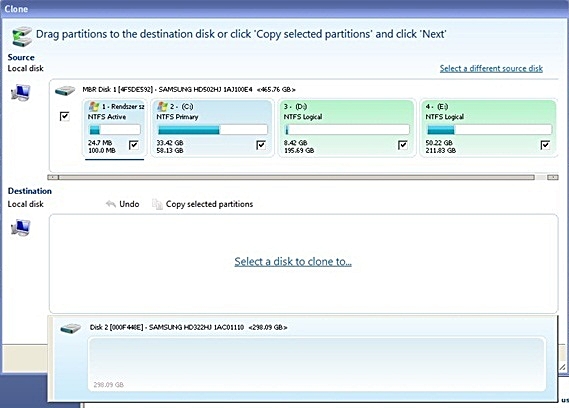The height and width of the screenshot is (408, 569).
Task: Uncheck the 100.0 MB system partition checkbox
Action: (x=134, y=145)
